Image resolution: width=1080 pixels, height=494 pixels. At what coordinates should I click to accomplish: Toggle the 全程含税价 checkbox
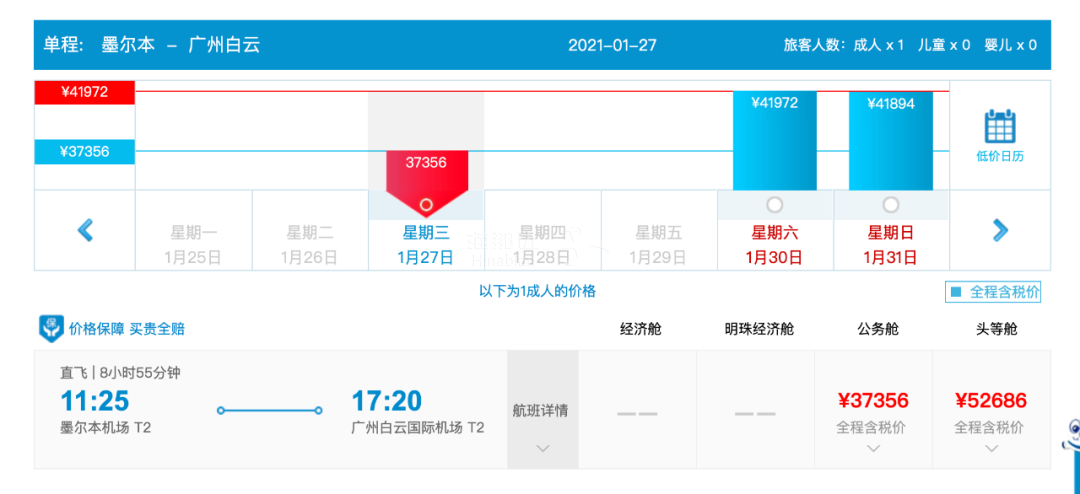pyautogui.click(x=956, y=292)
